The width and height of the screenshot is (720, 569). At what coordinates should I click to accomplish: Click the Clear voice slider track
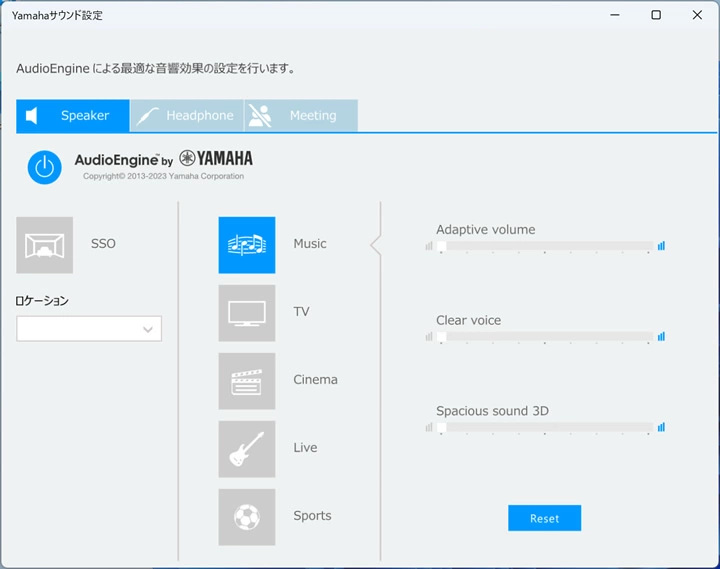click(x=545, y=337)
